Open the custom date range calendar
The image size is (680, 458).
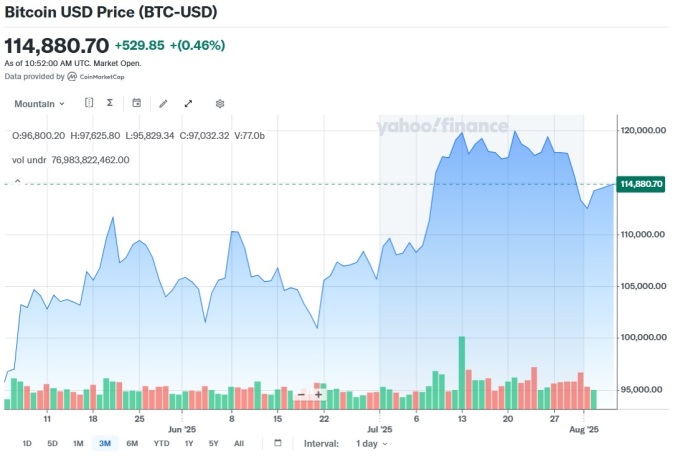tap(277, 443)
